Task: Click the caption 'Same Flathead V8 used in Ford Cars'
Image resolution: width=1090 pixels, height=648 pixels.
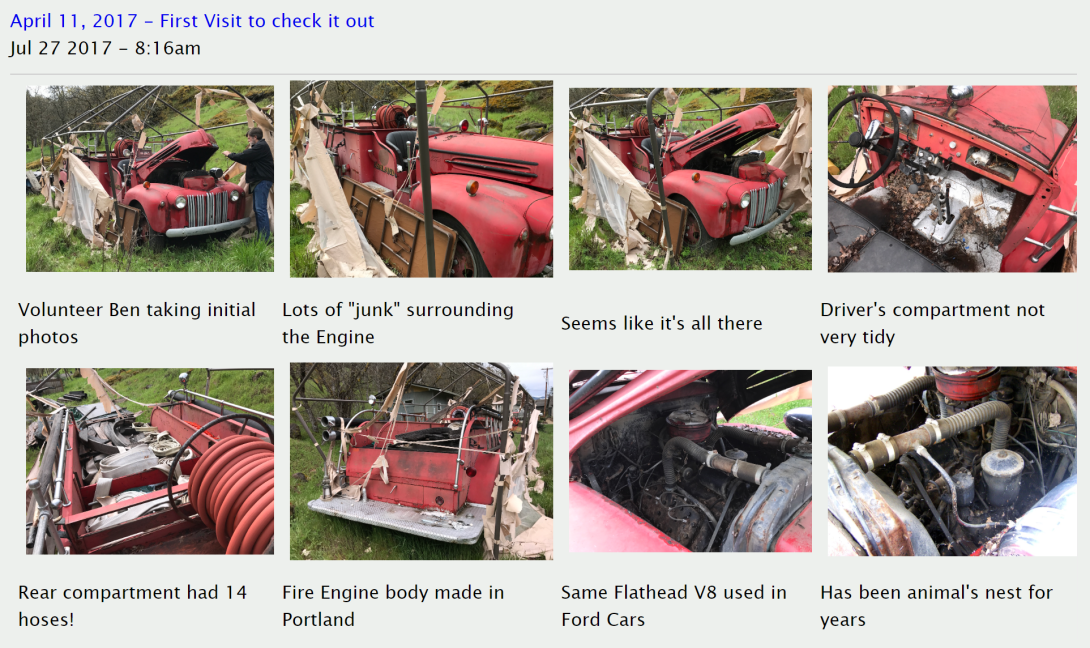Action: pos(674,606)
